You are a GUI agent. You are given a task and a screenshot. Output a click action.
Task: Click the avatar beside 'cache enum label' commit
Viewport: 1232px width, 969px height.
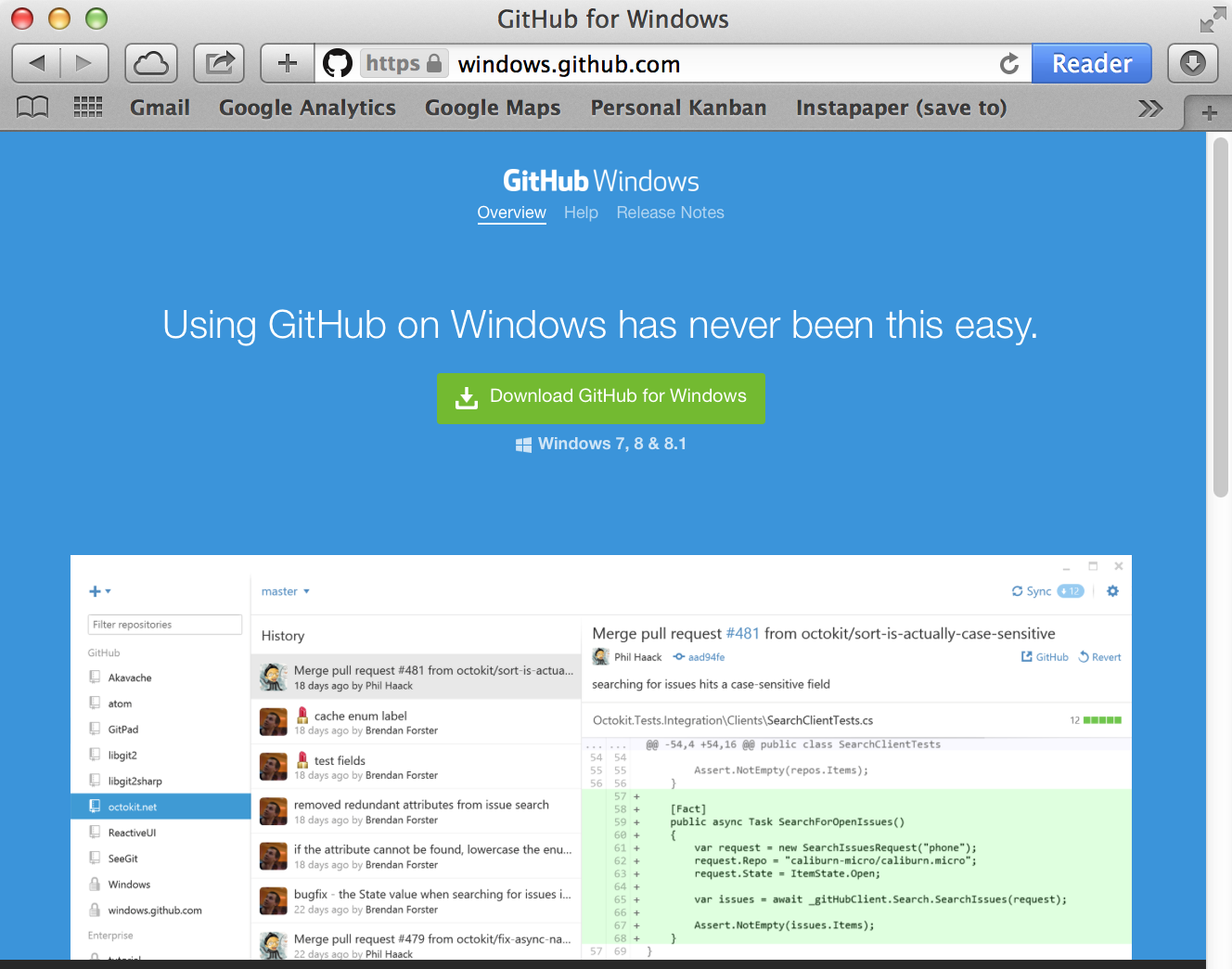pos(273,722)
